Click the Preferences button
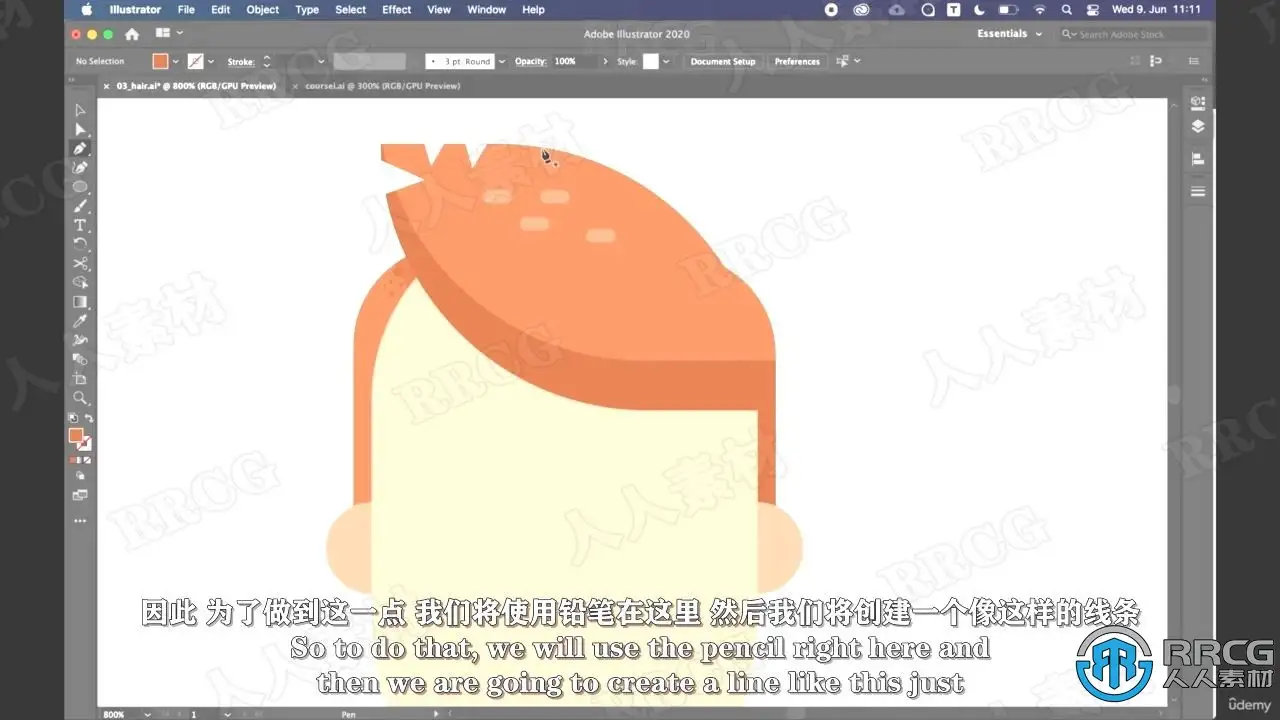 coord(797,62)
